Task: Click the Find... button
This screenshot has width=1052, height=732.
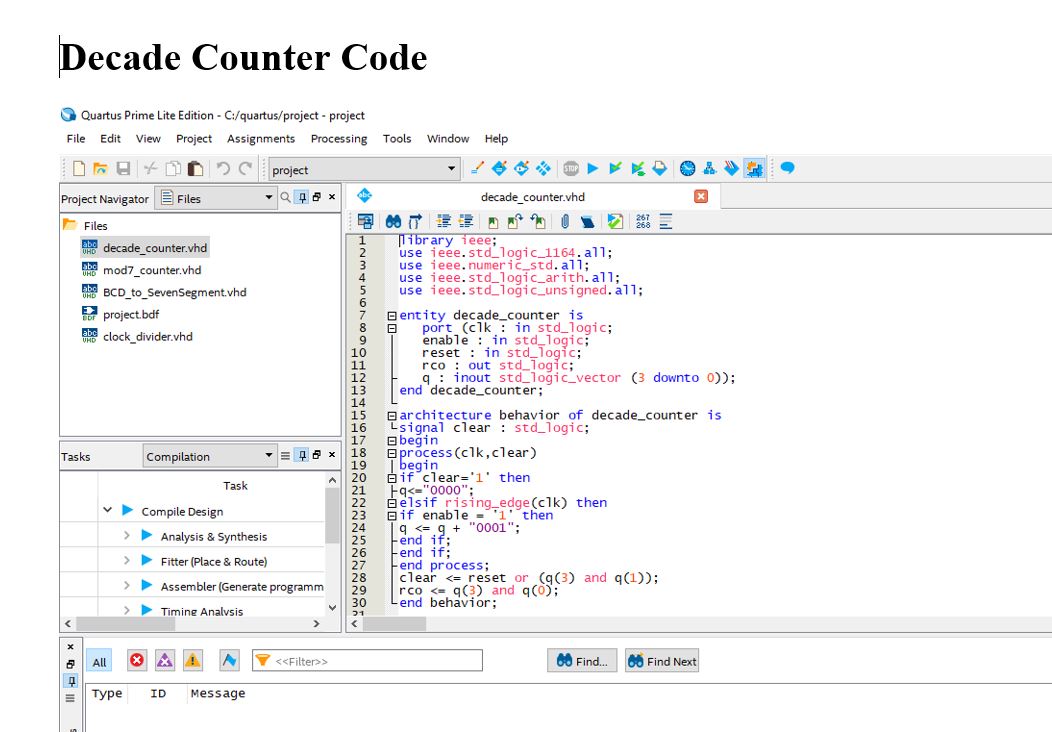Action: point(581,660)
